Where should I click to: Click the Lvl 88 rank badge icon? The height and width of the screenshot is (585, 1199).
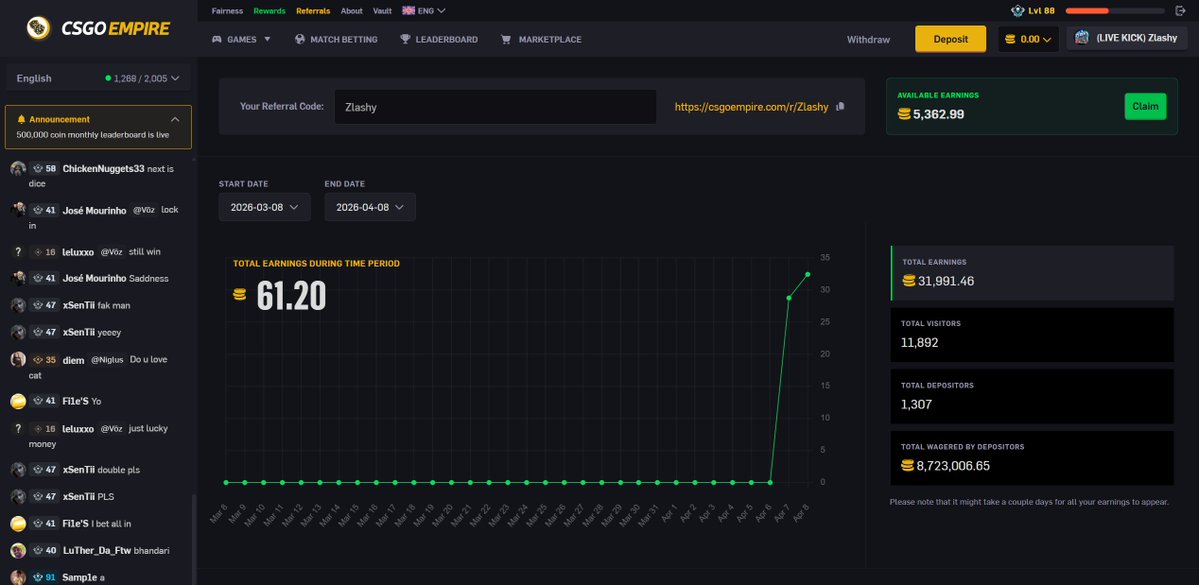tap(1017, 11)
